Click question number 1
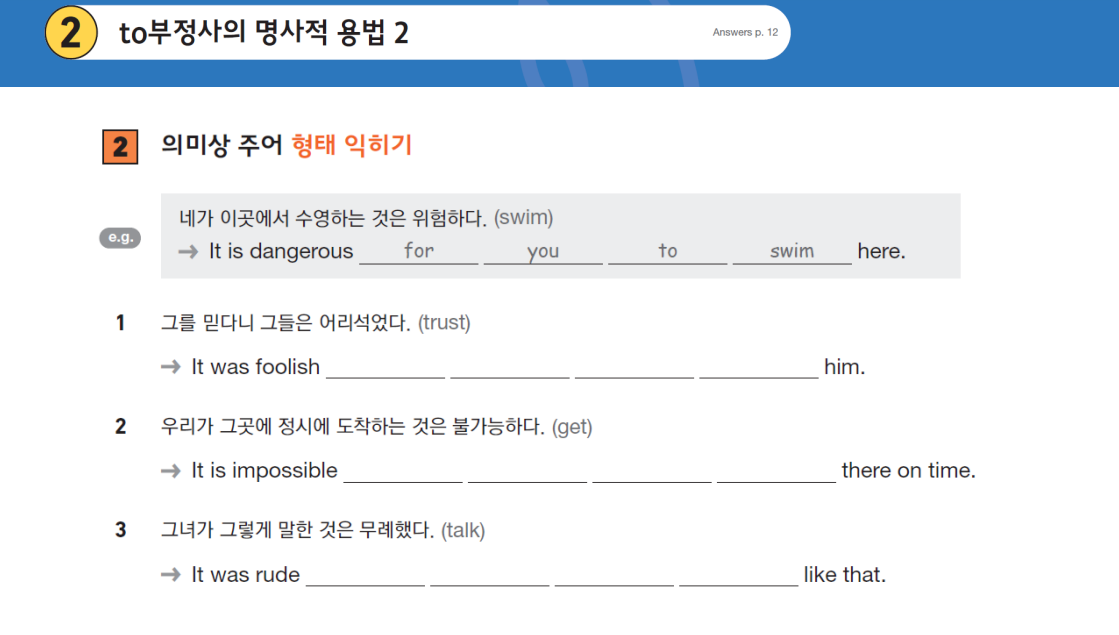The width and height of the screenshot is (1119, 635). (121, 323)
